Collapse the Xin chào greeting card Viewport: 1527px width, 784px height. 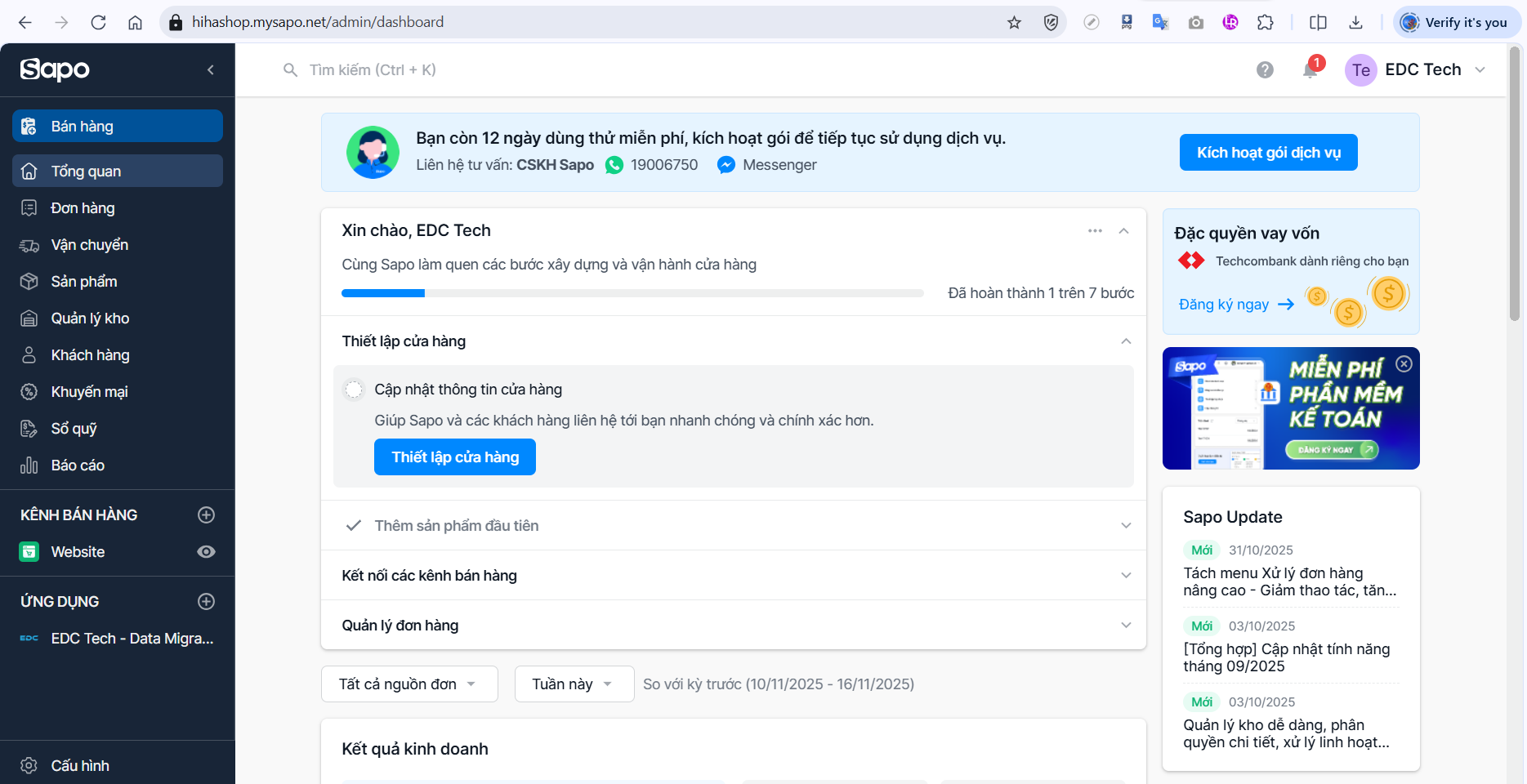[x=1124, y=231]
